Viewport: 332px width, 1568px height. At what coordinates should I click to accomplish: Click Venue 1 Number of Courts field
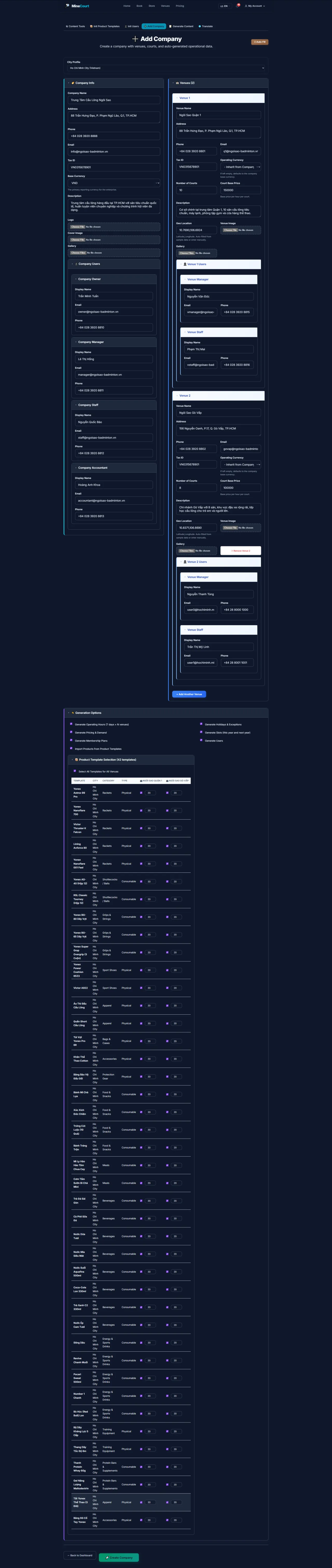(196, 190)
